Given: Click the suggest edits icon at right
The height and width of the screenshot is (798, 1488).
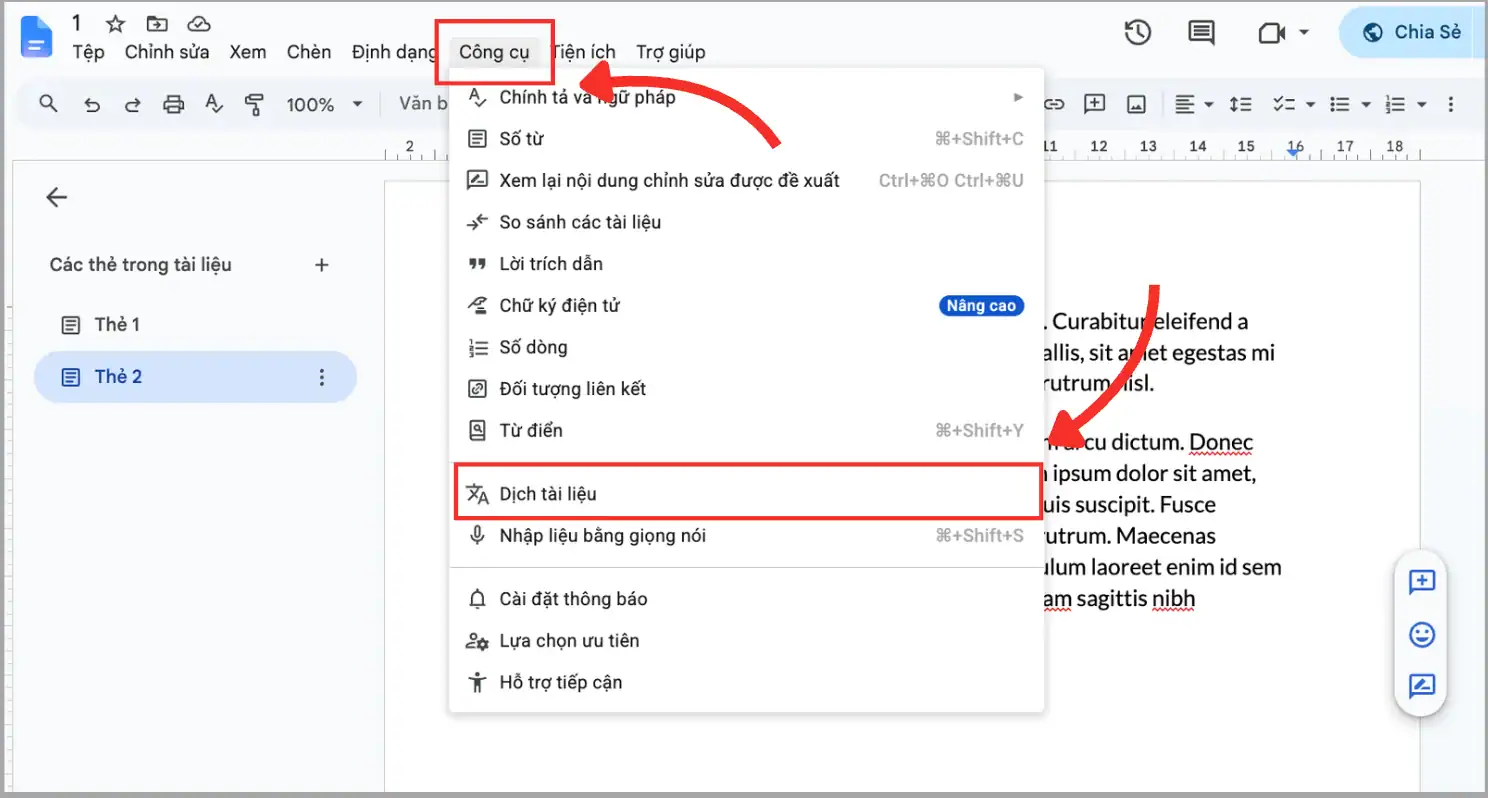Looking at the screenshot, I should point(1421,686).
